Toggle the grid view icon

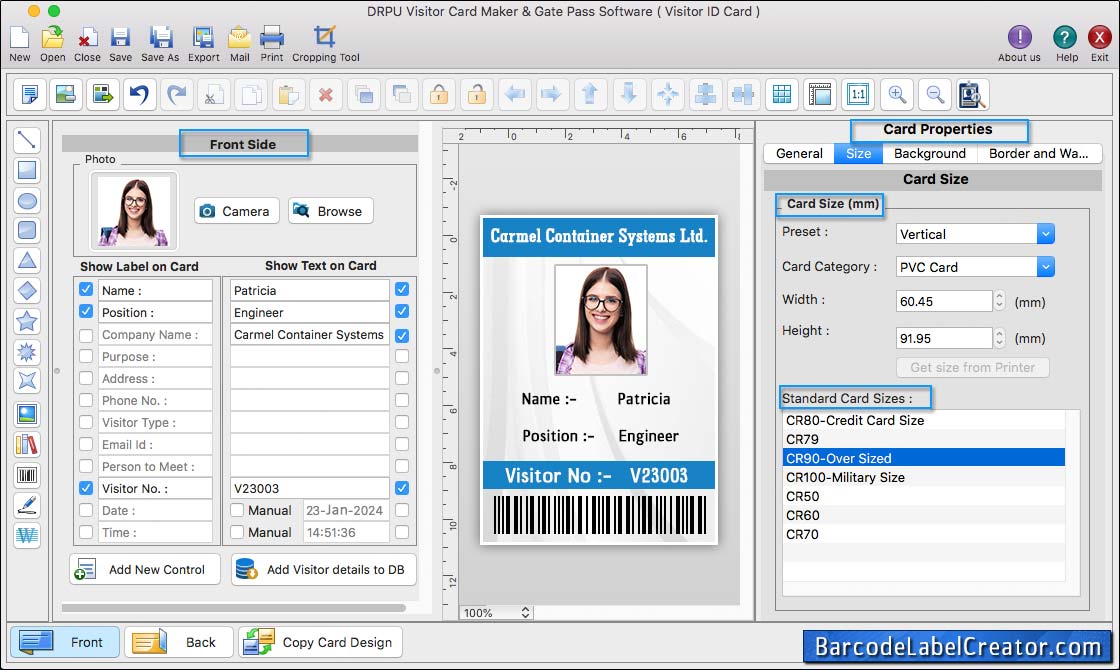pyautogui.click(x=782, y=94)
